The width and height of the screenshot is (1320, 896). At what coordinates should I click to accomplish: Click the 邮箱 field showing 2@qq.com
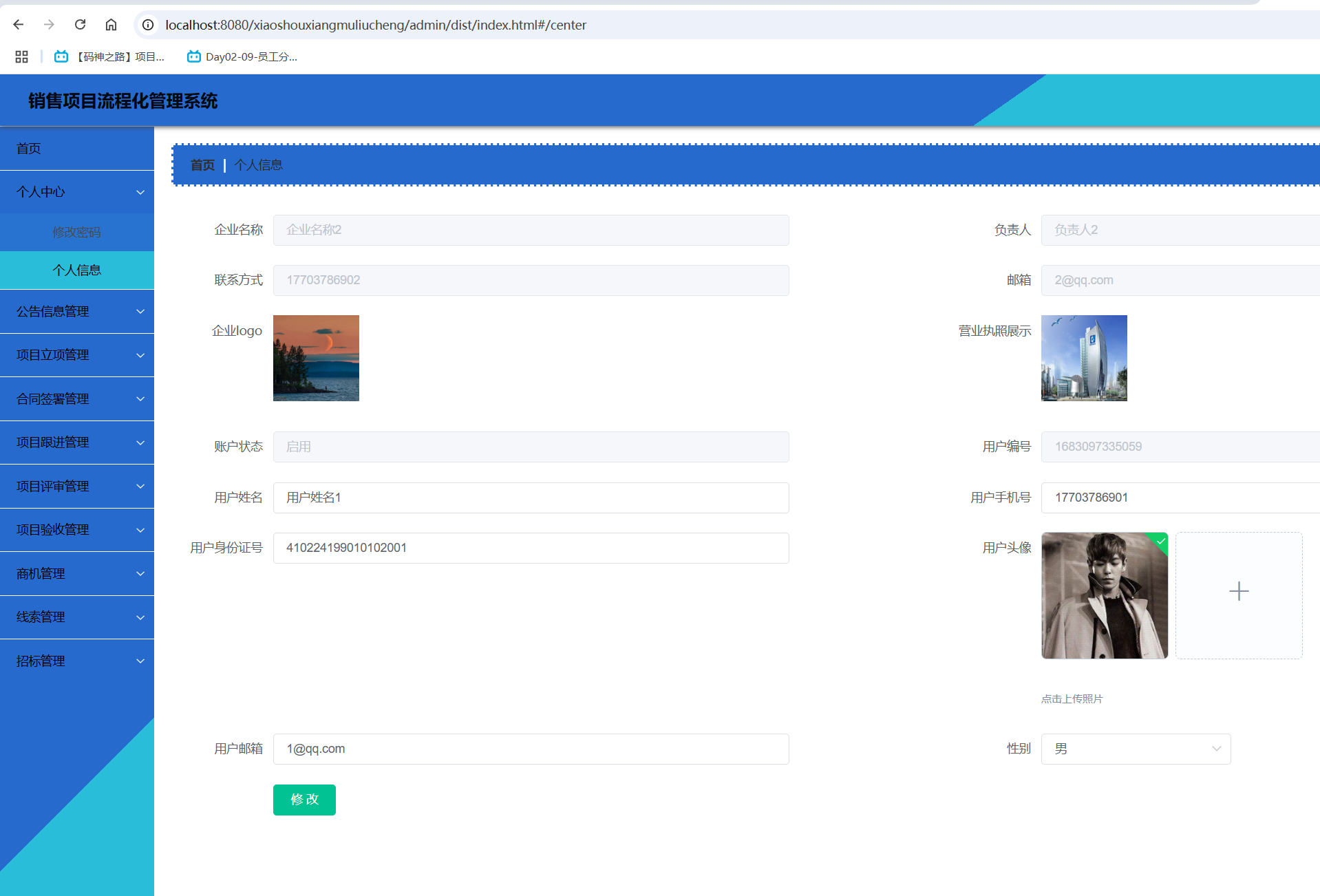1180,280
